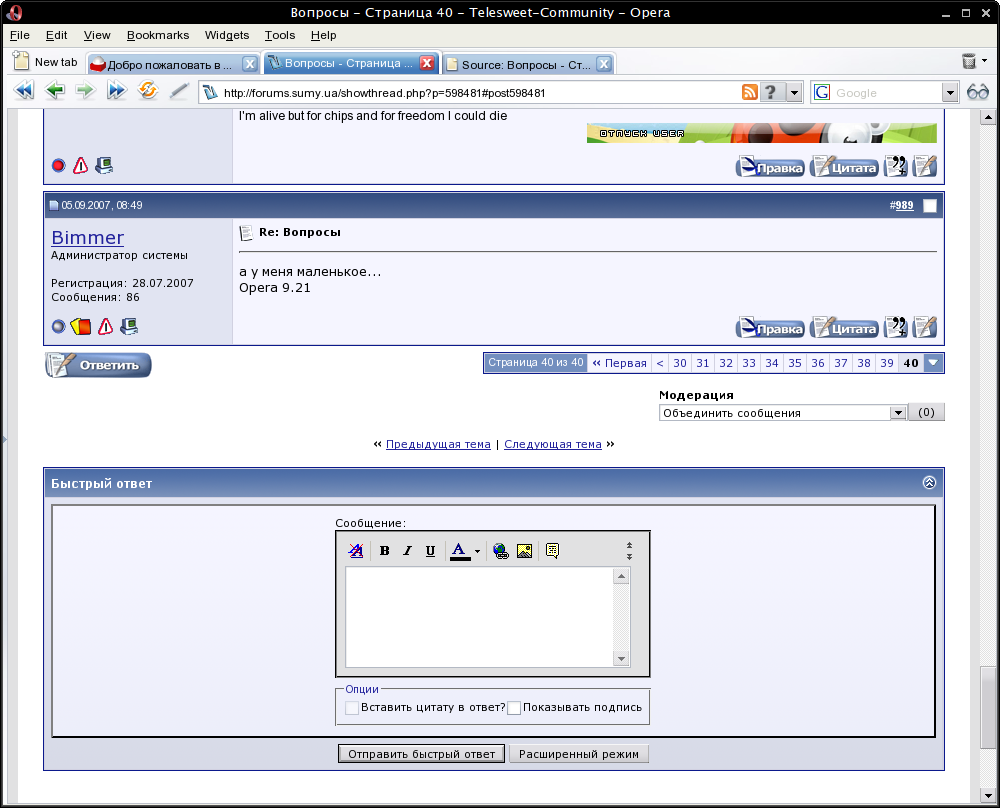Click inside the message text area

(x=480, y=616)
